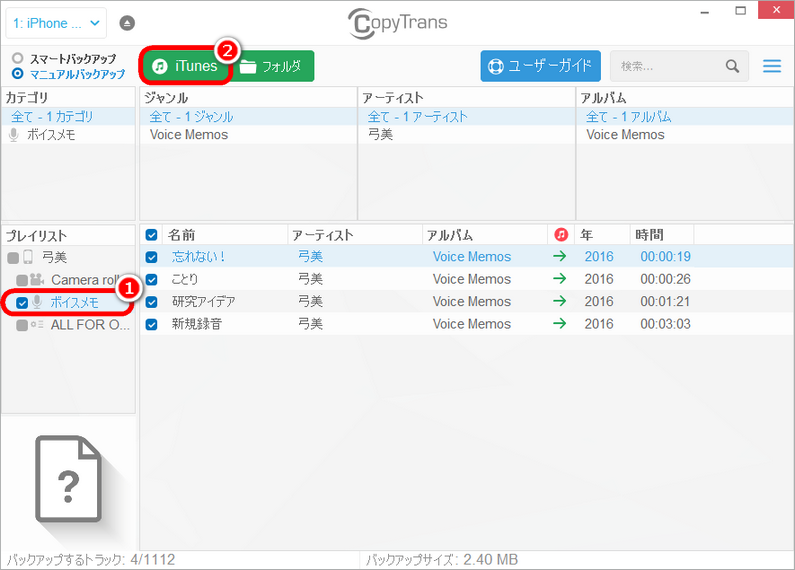Click Voice Memos album cell of ことり
The image size is (795, 570).
pos(472,279)
